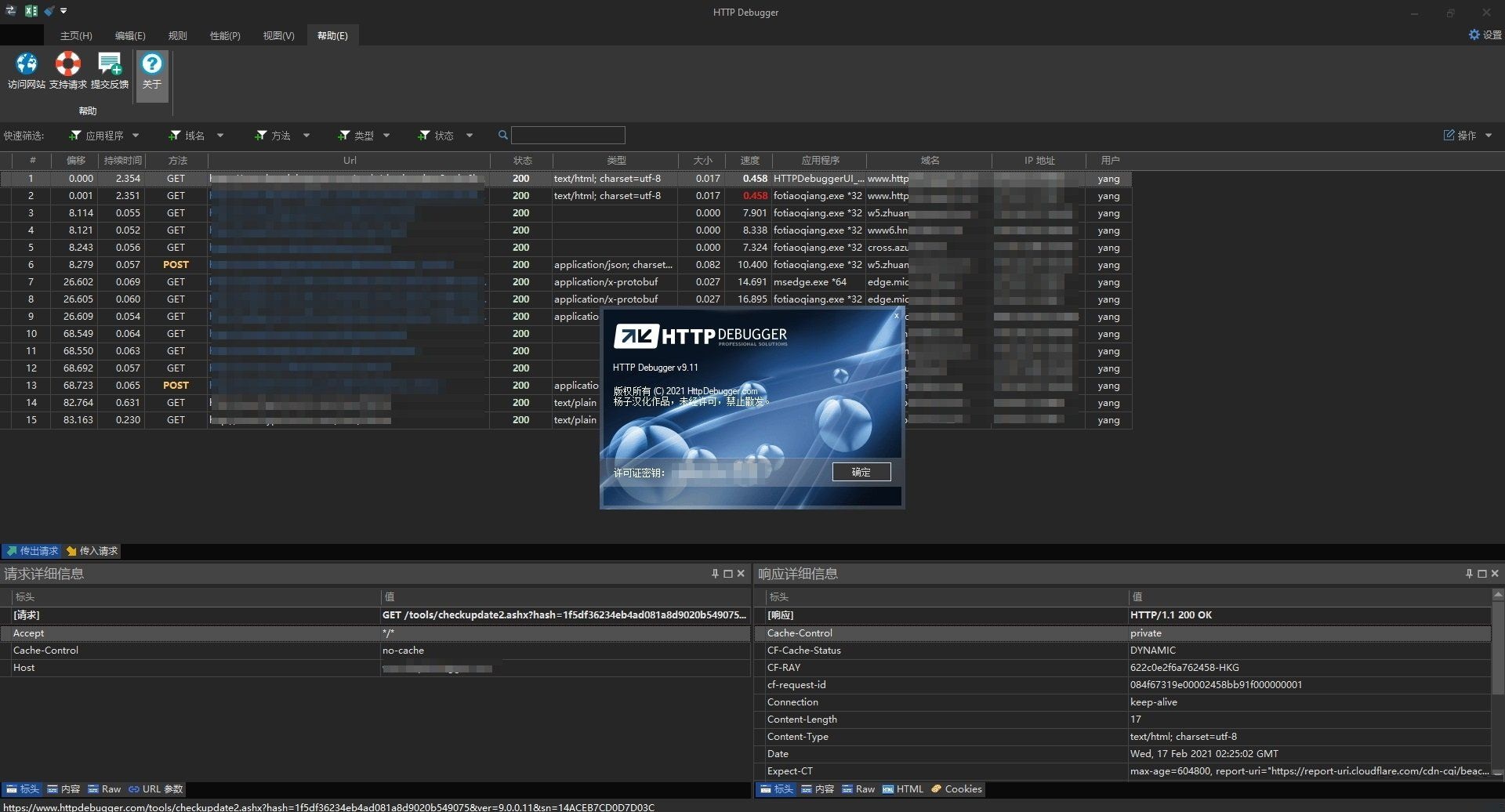Click the Date value Wed, 17 Feb 2021
Image resolution: width=1505 pixels, height=812 pixels.
coord(1204,754)
